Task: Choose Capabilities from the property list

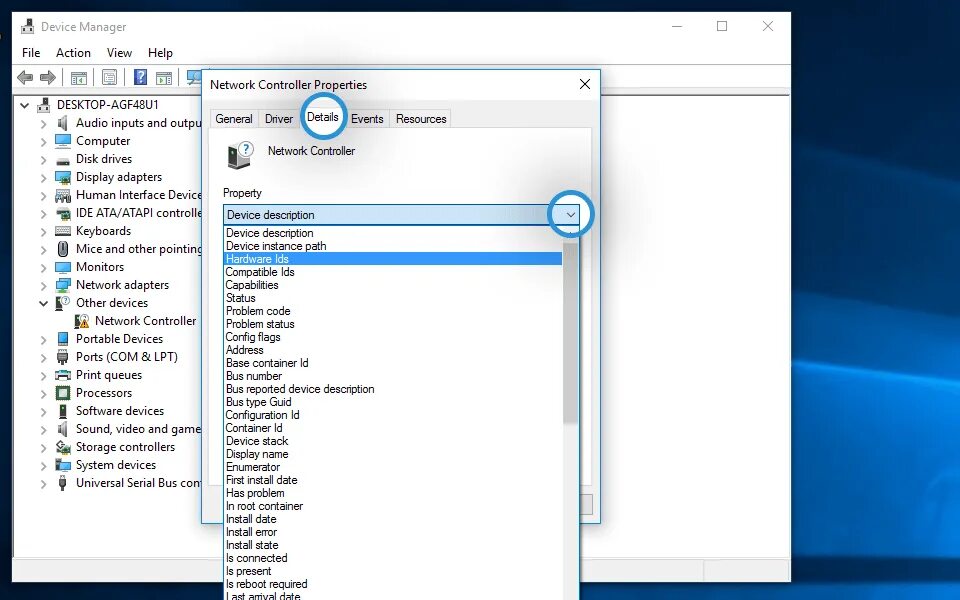Action: [393, 285]
